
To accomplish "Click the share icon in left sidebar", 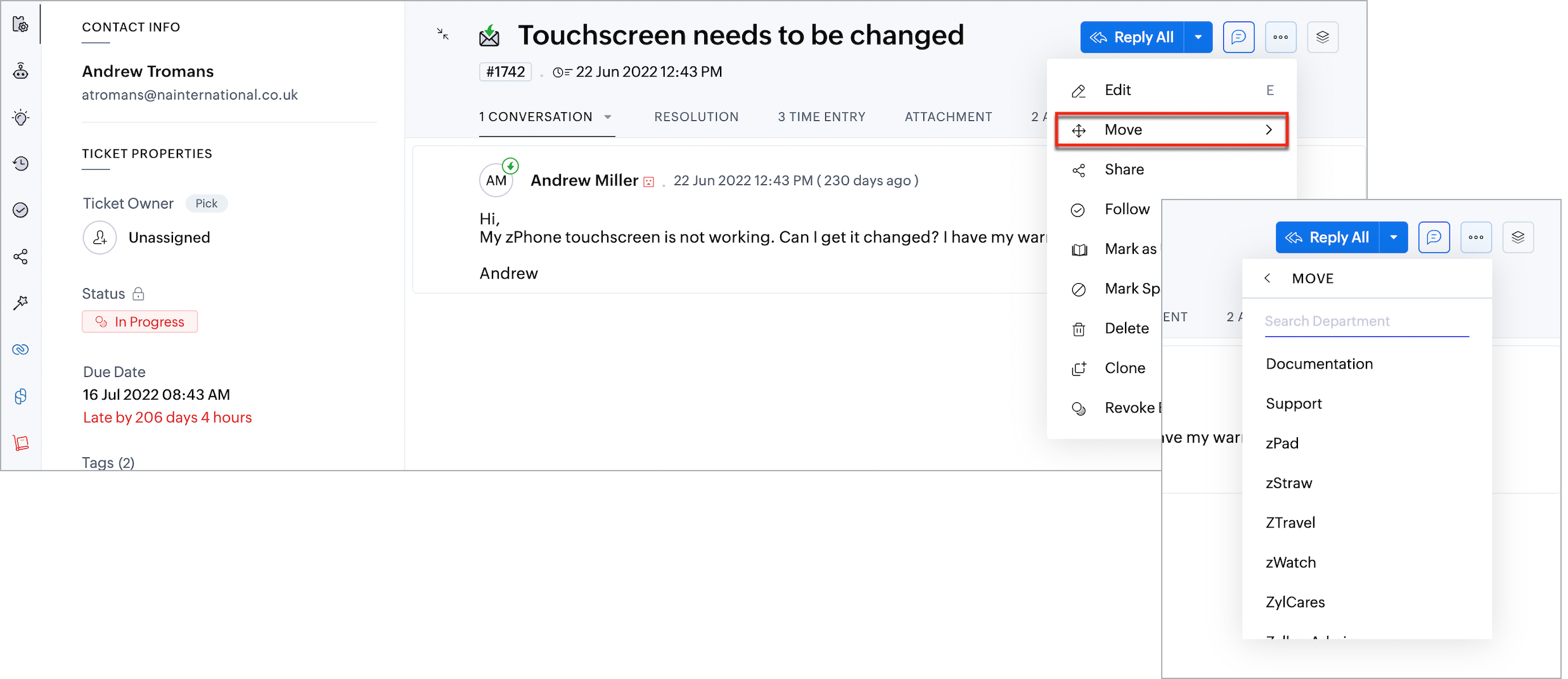I will click(21, 257).
